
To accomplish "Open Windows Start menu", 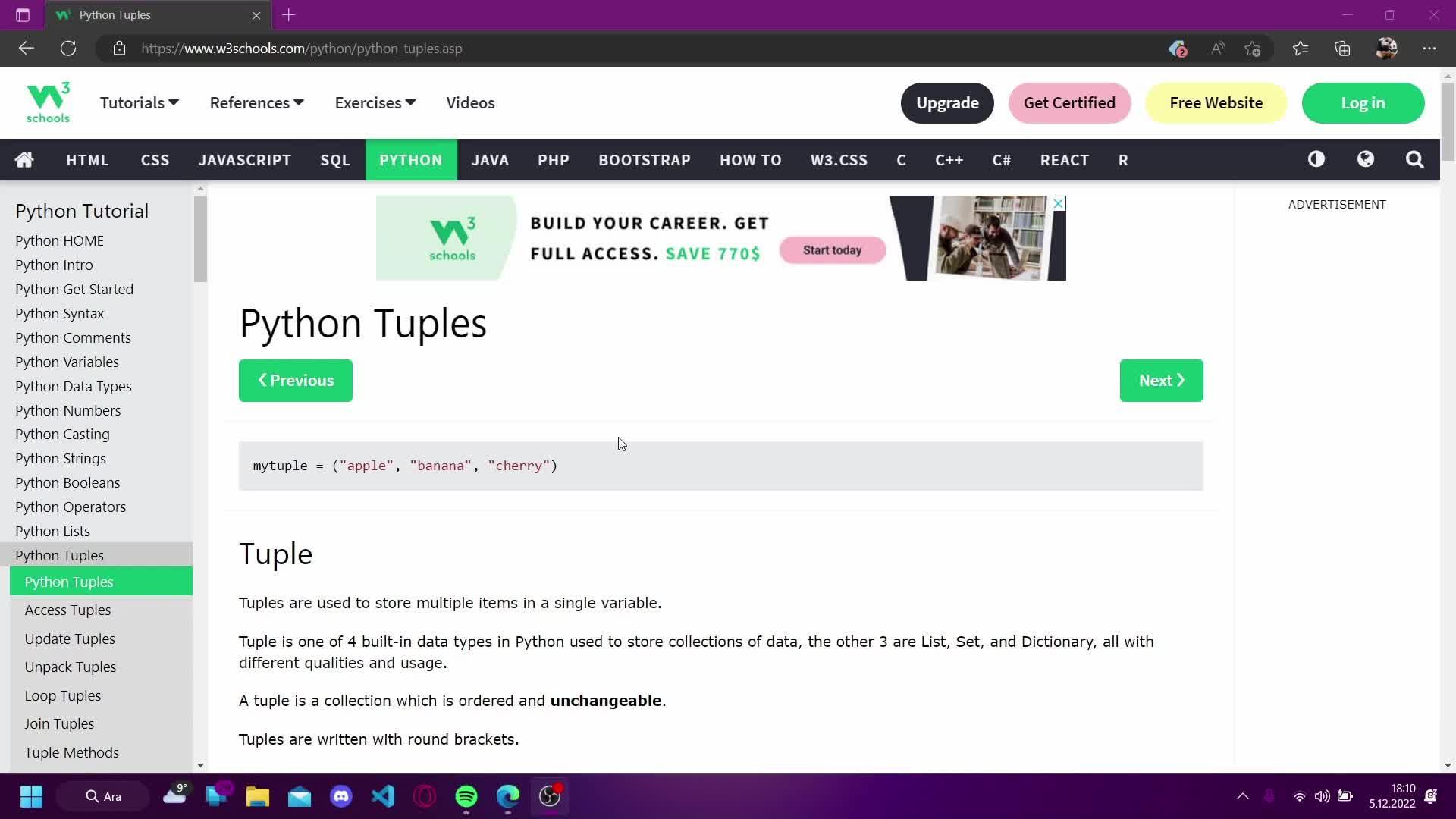I will point(31,796).
